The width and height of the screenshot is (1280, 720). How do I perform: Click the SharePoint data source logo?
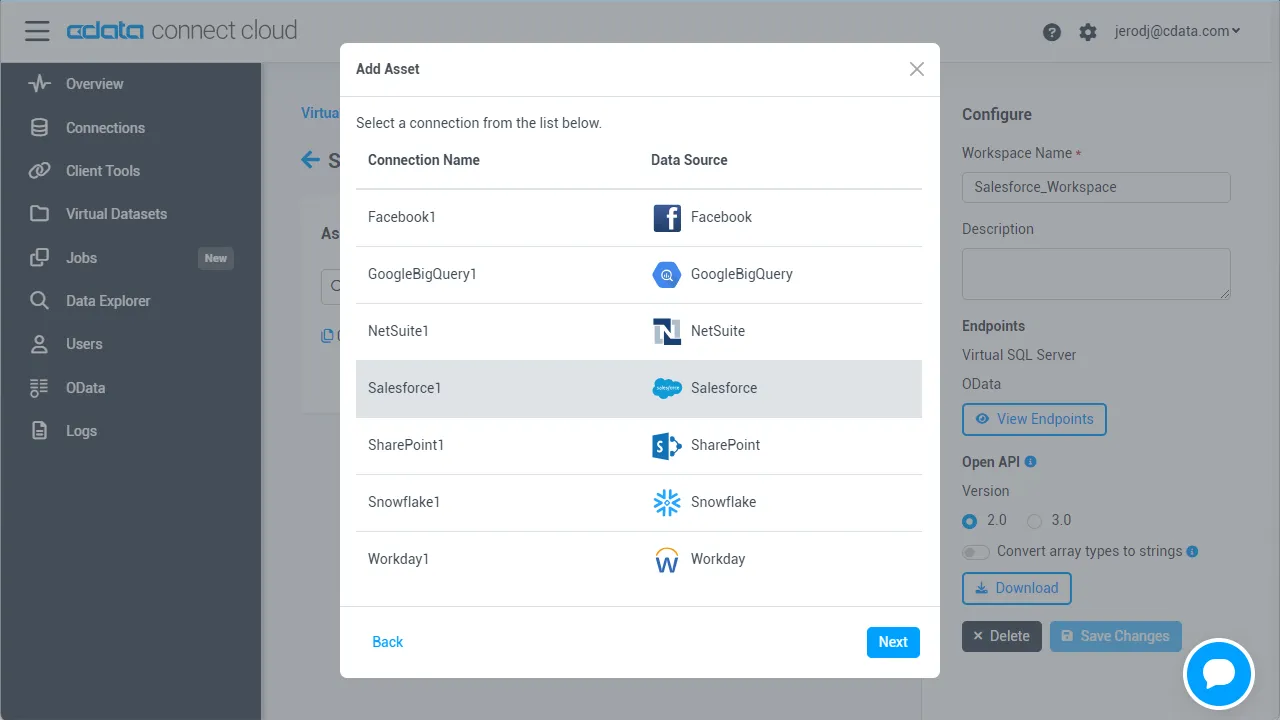[667, 445]
